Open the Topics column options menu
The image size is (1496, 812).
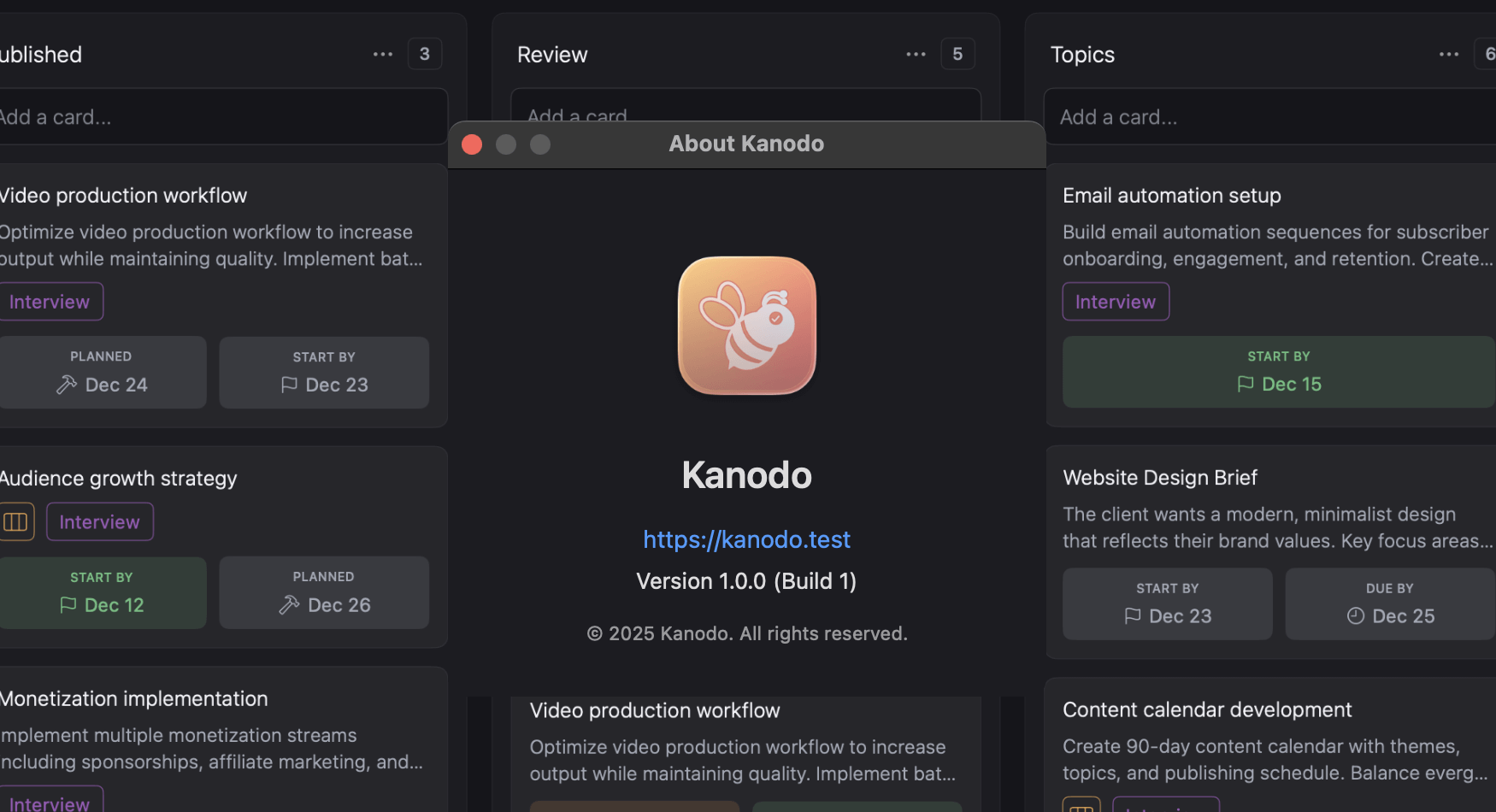coord(1448,54)
